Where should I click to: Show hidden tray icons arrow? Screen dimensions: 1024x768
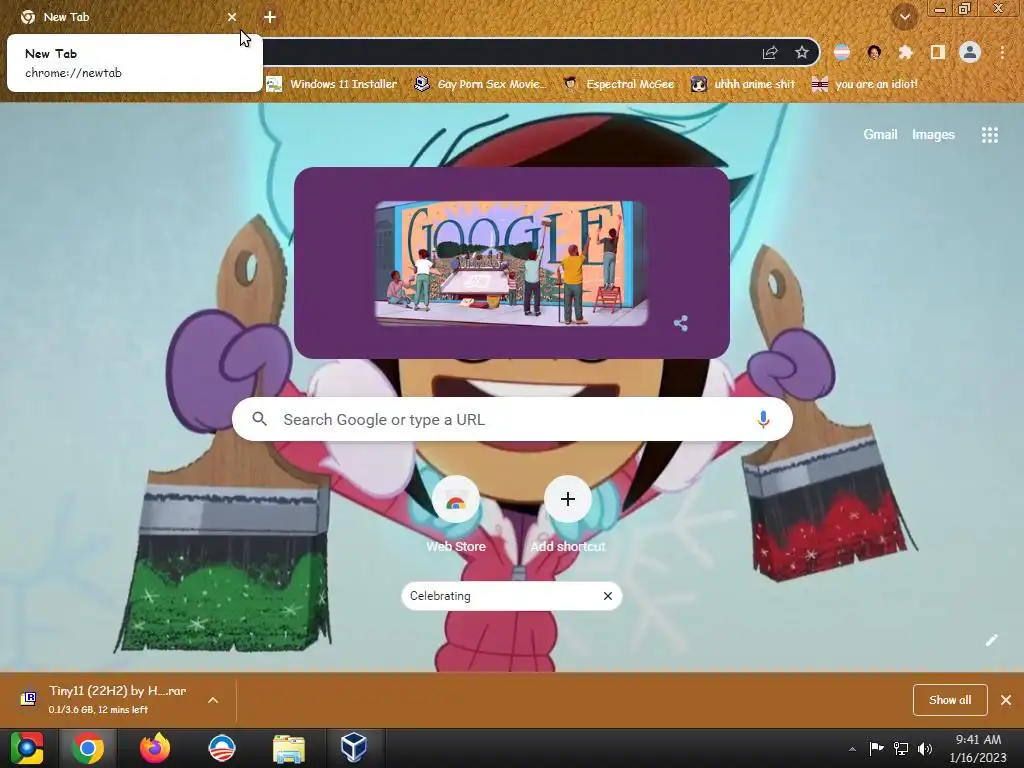852,749
